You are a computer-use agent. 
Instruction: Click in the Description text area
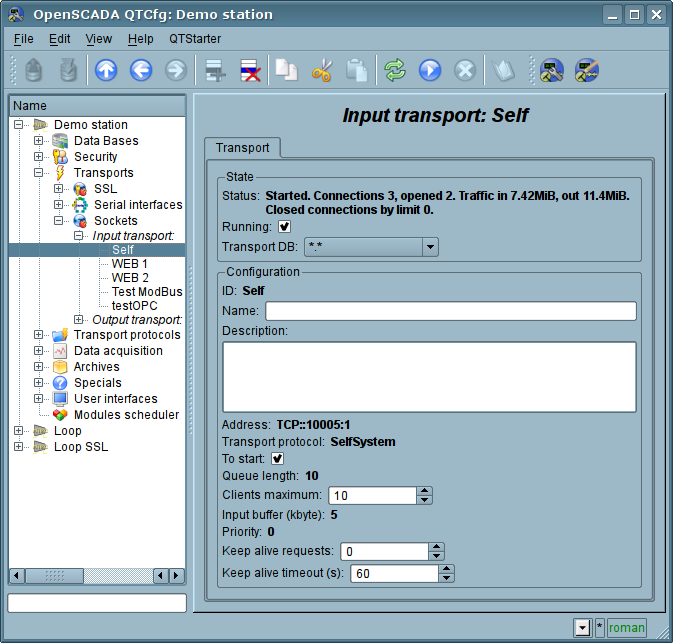[429, 377]
